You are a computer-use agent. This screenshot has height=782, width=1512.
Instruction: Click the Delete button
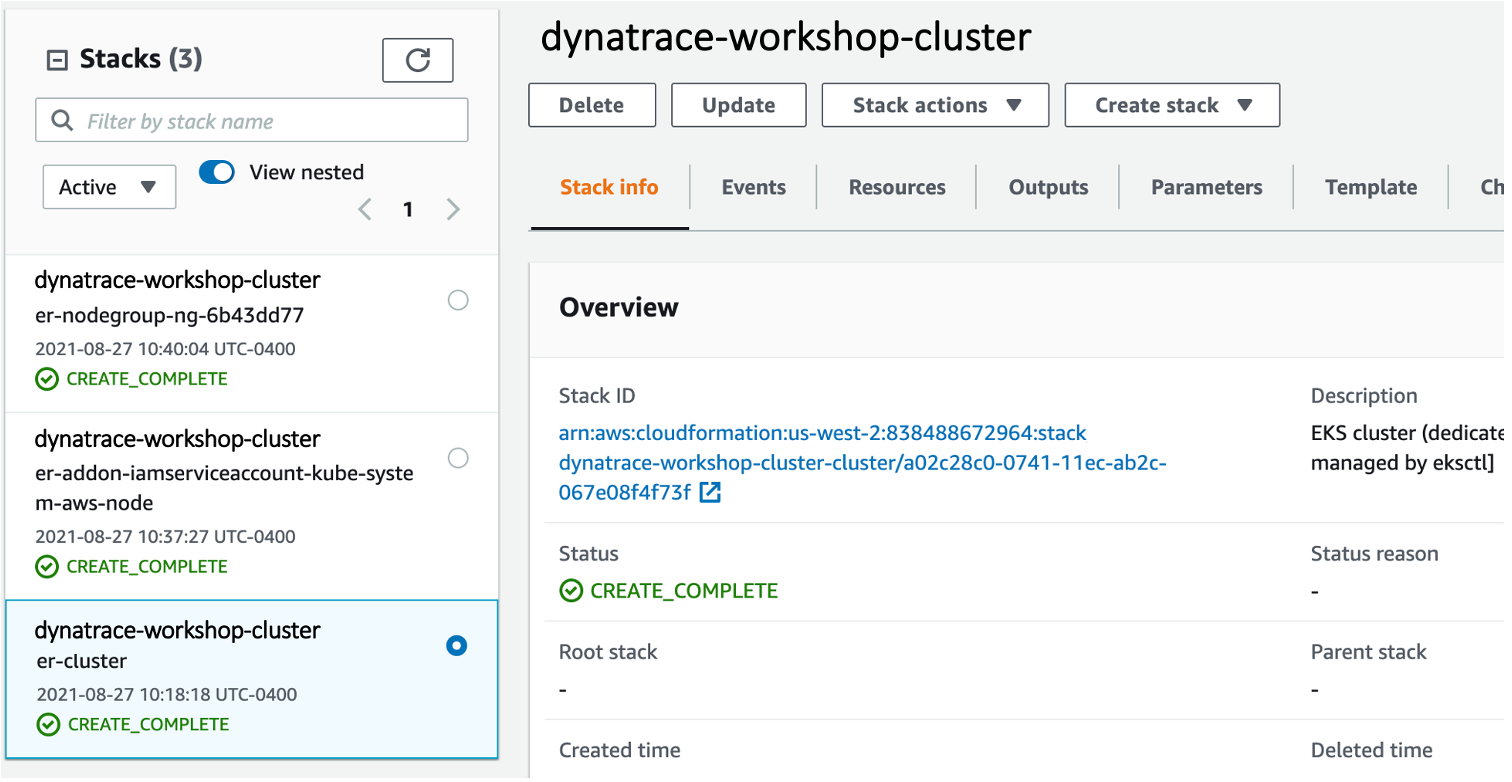592,105
